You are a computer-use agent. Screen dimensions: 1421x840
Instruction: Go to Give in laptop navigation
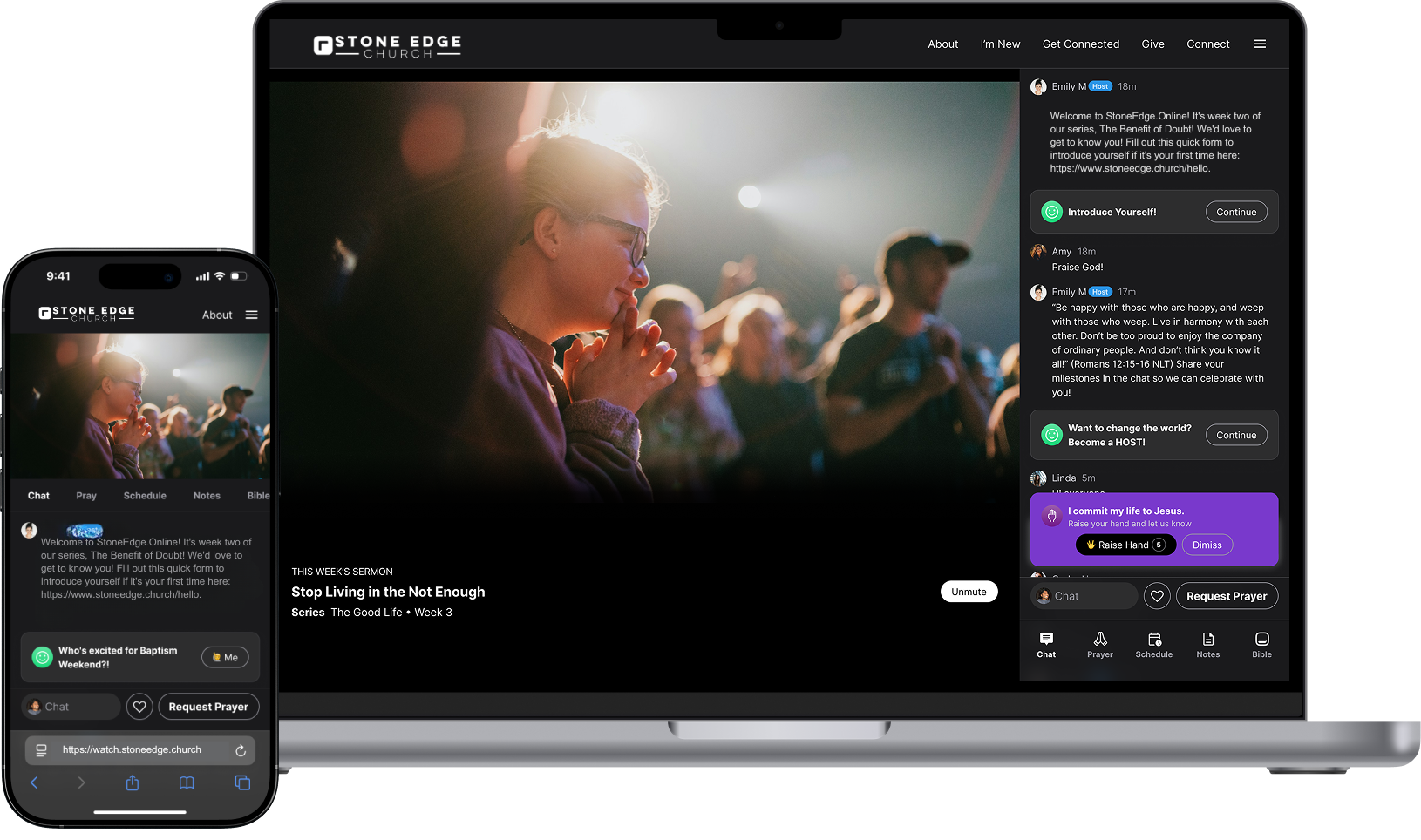pos(1152,44)
